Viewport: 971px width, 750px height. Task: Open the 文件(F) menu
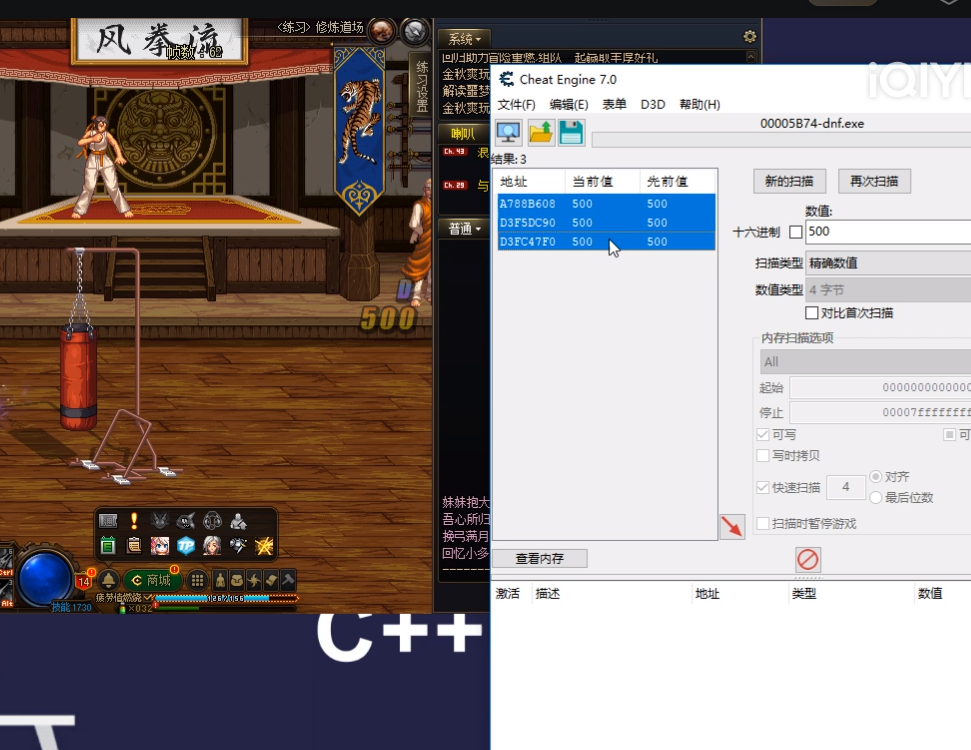point(516,105)
